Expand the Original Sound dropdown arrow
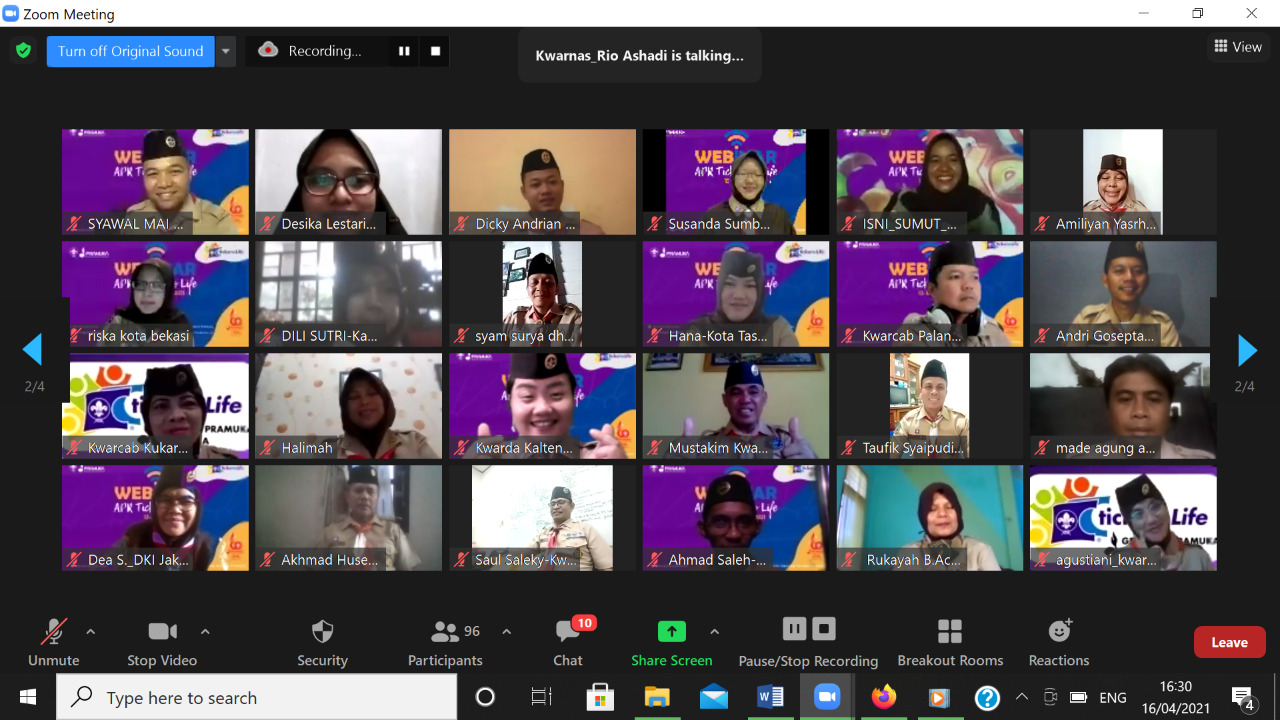1280x720 pixels. (x=226, y=51)
